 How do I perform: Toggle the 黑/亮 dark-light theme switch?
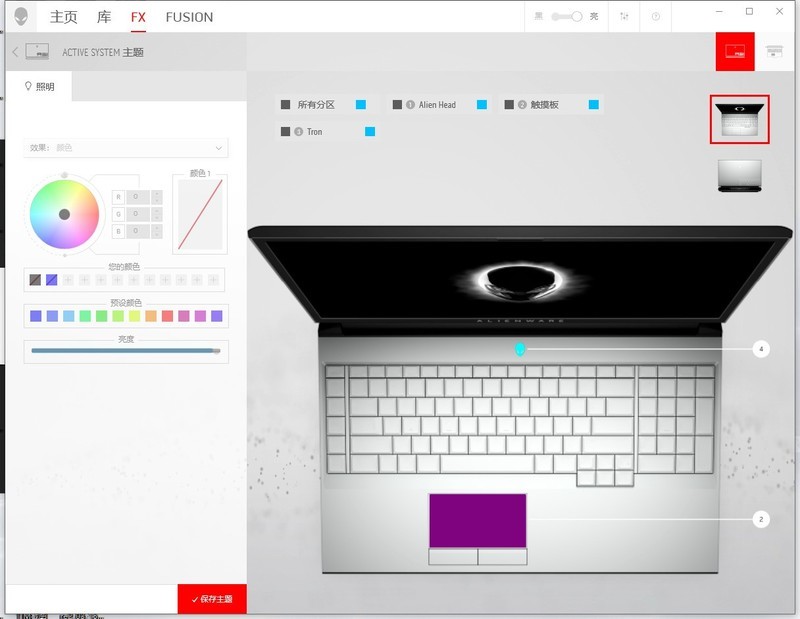[x=567, y=16]
